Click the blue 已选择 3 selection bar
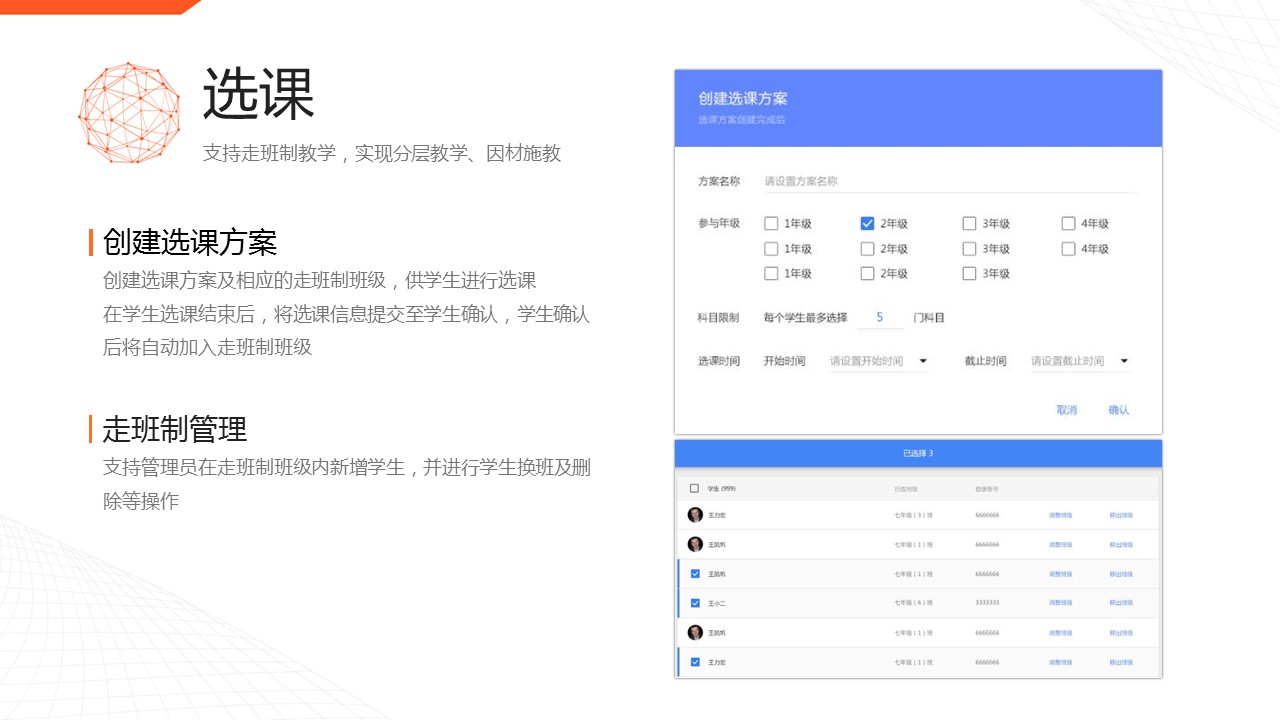This screenshot has width=1280, height=720. coord(918,453)
